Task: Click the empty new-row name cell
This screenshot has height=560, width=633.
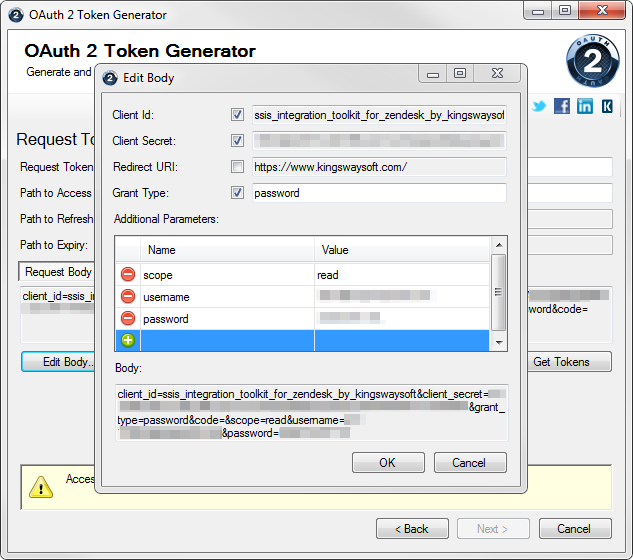Action: tap(227, 340)
